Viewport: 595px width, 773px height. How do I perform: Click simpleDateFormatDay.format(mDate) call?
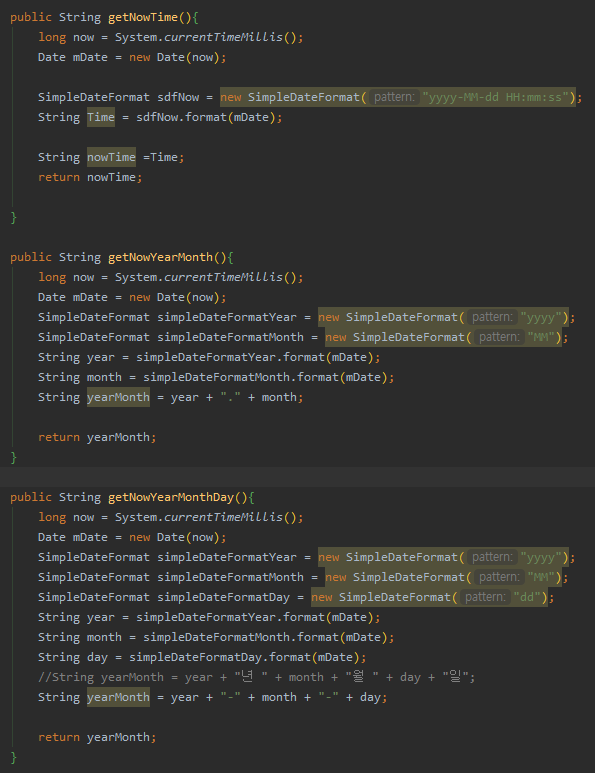pyautogui.click(x=244, y=658)
